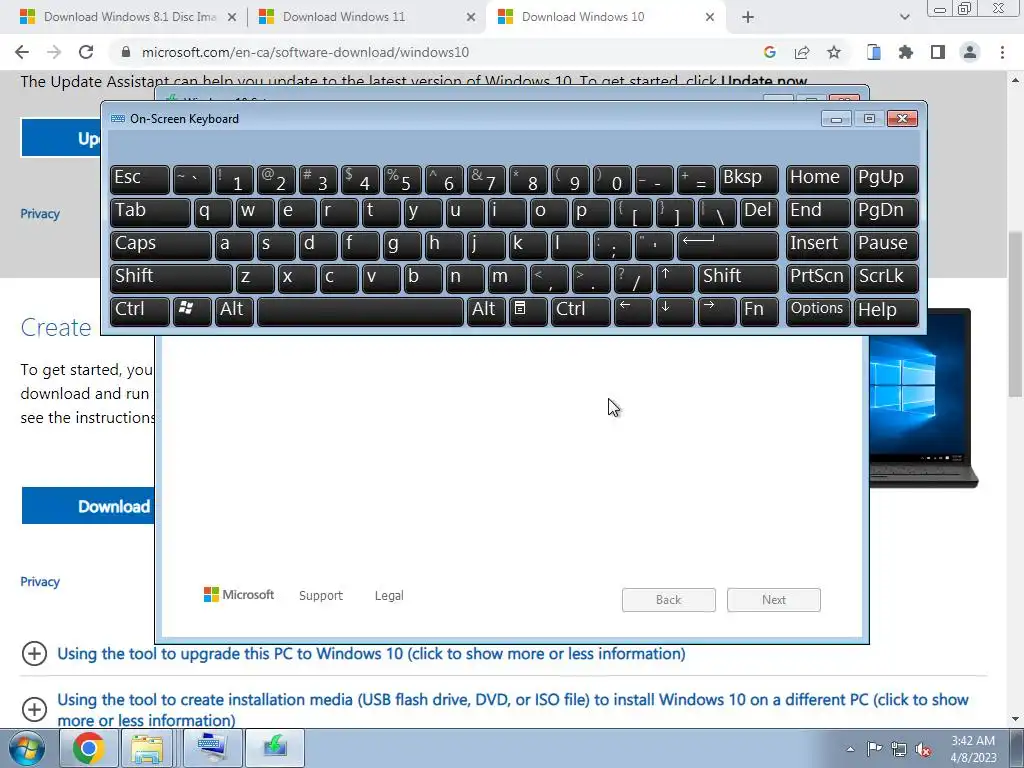Image resolution: width=1024 pixels, height=768 pixels.
Task: Toggle the ScrLk key
Action: (x=886, y=278)
